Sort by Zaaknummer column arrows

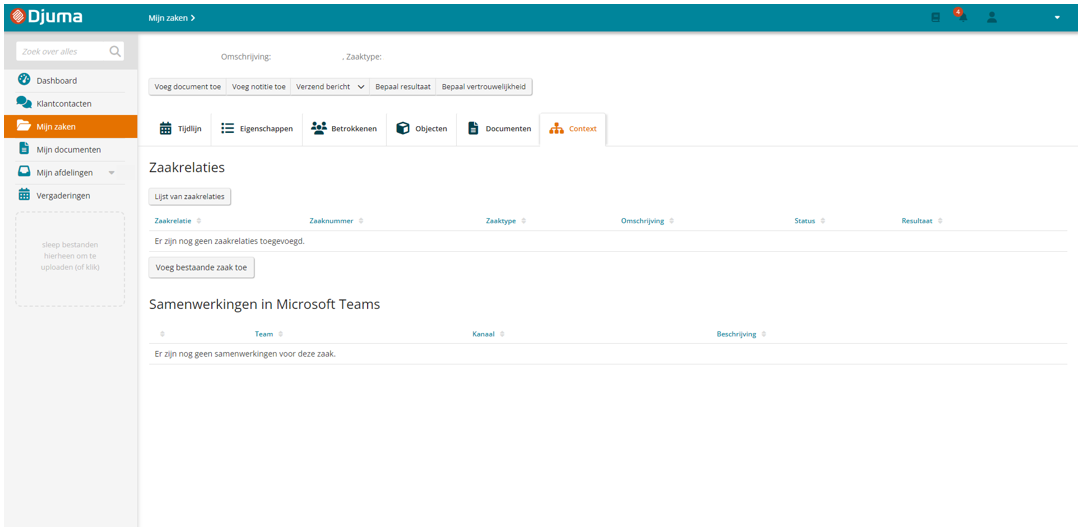pos(361,221)
